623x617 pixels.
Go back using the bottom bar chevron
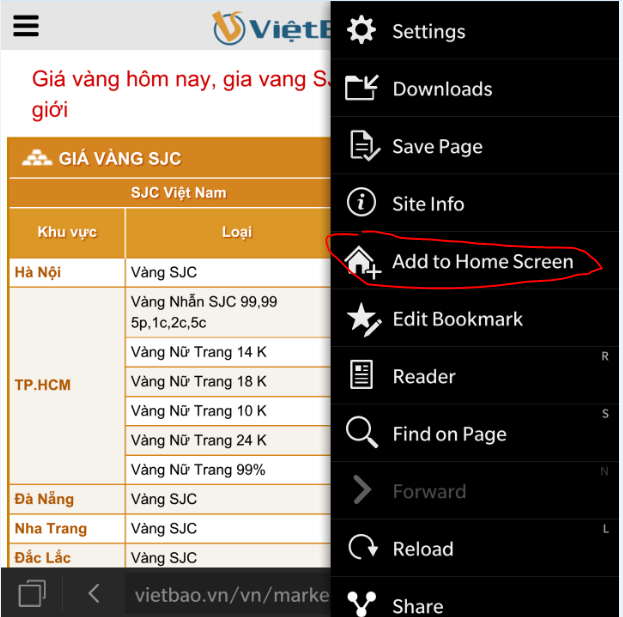tap(94, 594)
